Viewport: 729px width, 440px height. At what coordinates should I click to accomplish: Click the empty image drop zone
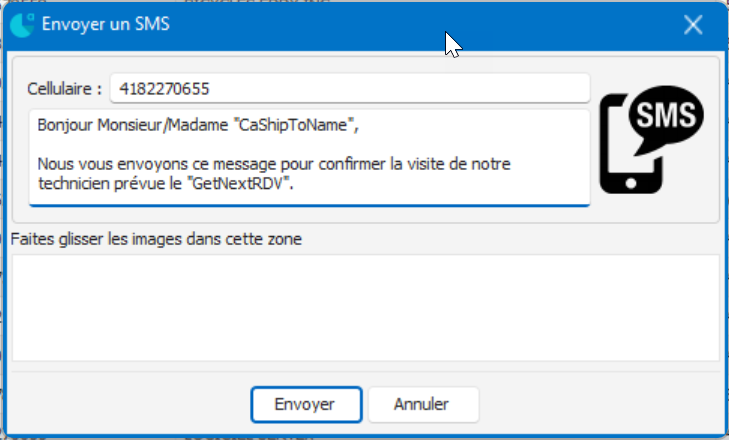[x=364, y=307]
